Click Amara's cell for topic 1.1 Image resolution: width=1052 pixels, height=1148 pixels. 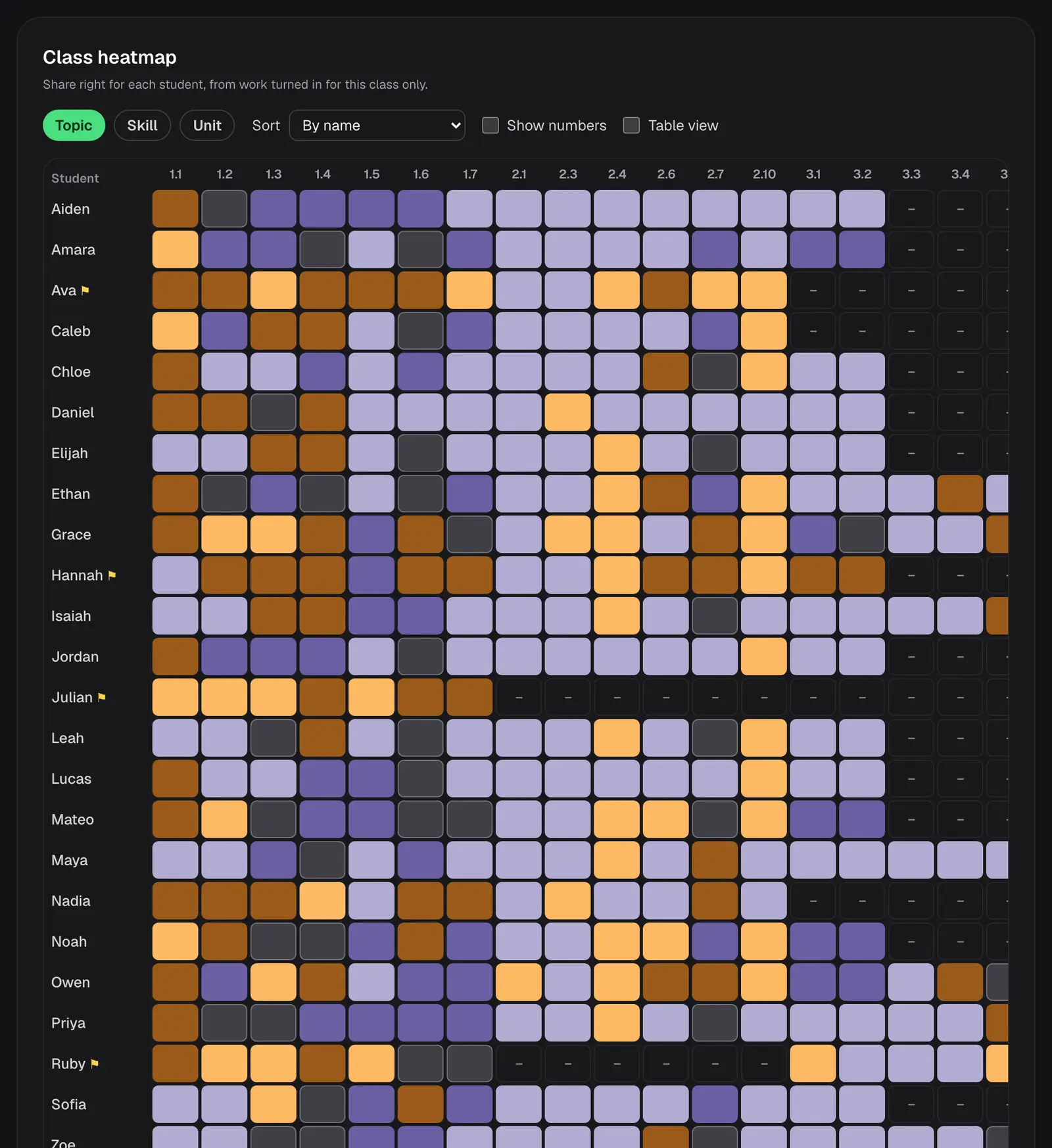pyautogui.click(x=176, y=250)
